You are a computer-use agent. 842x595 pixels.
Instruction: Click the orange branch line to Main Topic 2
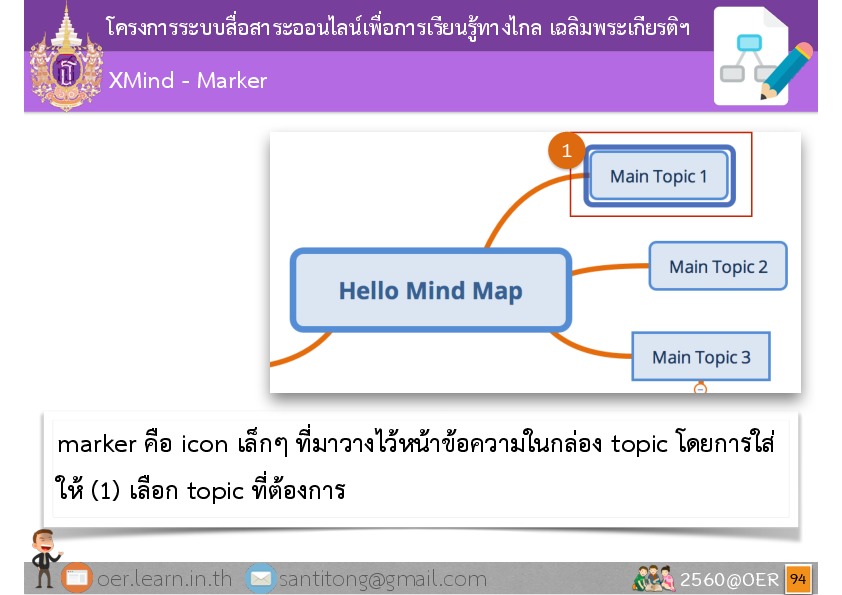click(610, 268)
